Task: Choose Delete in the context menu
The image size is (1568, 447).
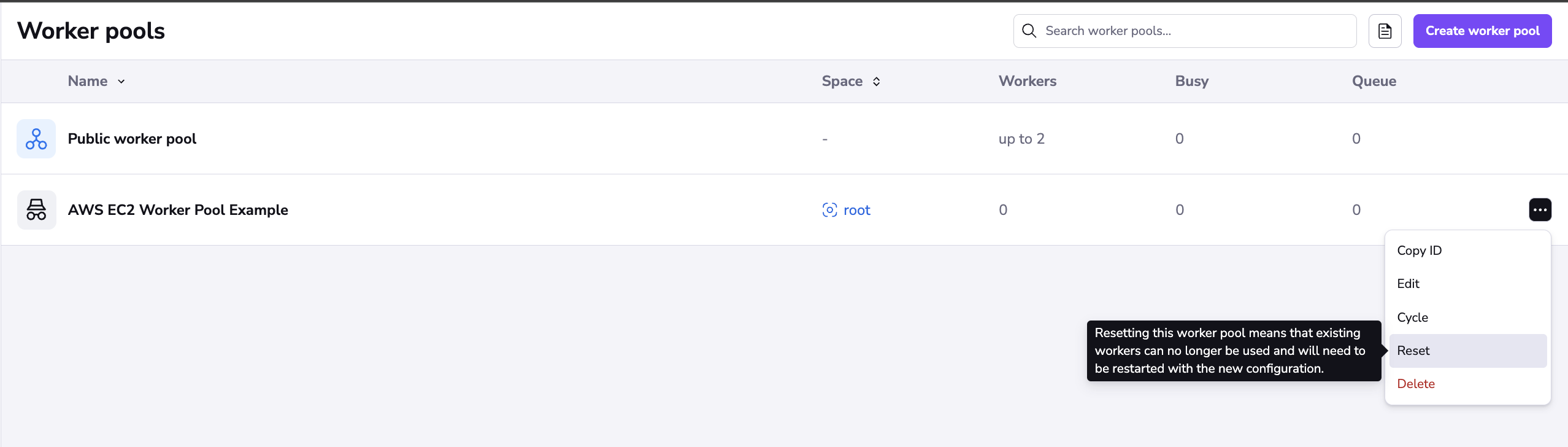Action: [1415, 384]
